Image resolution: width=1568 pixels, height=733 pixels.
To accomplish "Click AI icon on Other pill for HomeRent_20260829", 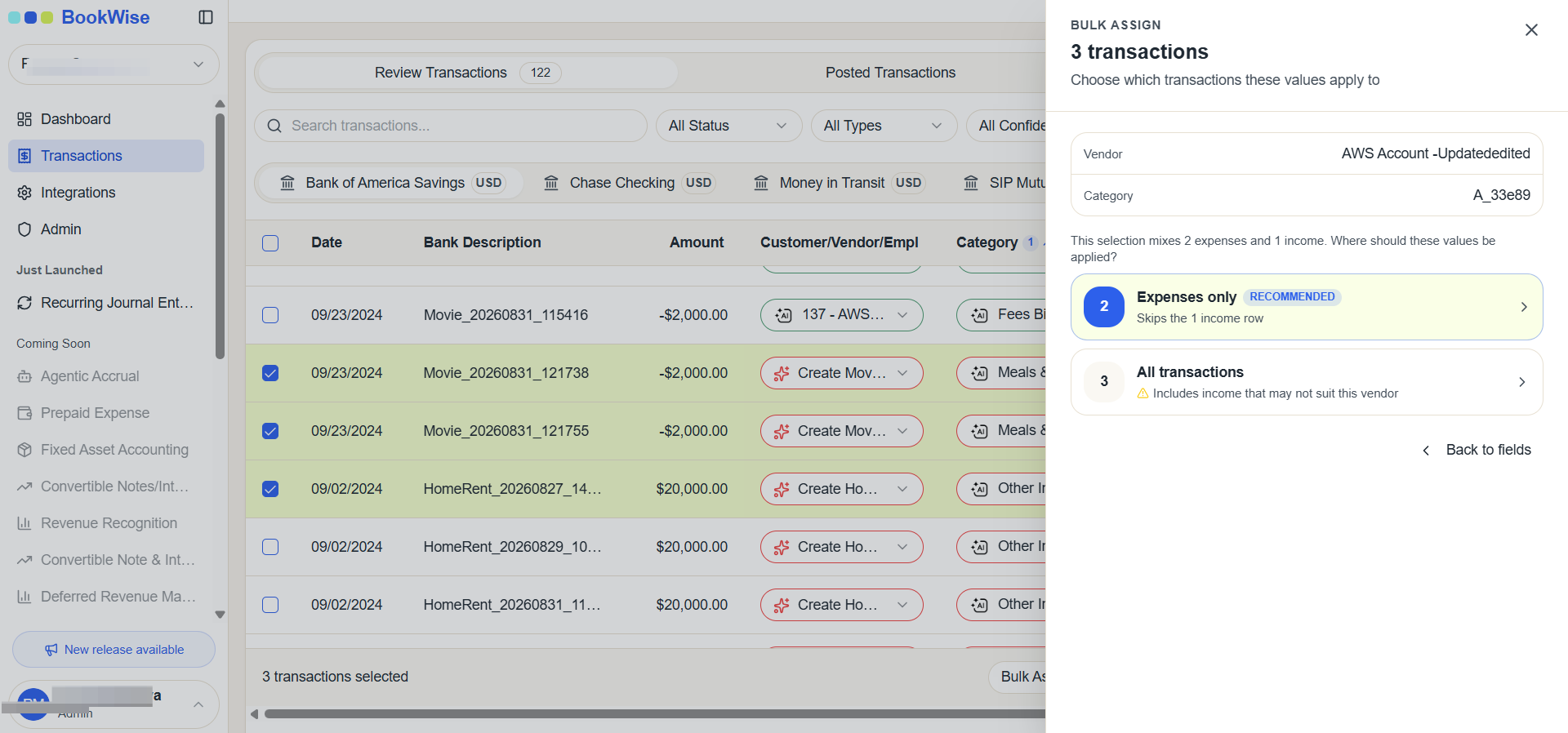I will (x=979, y=547).
